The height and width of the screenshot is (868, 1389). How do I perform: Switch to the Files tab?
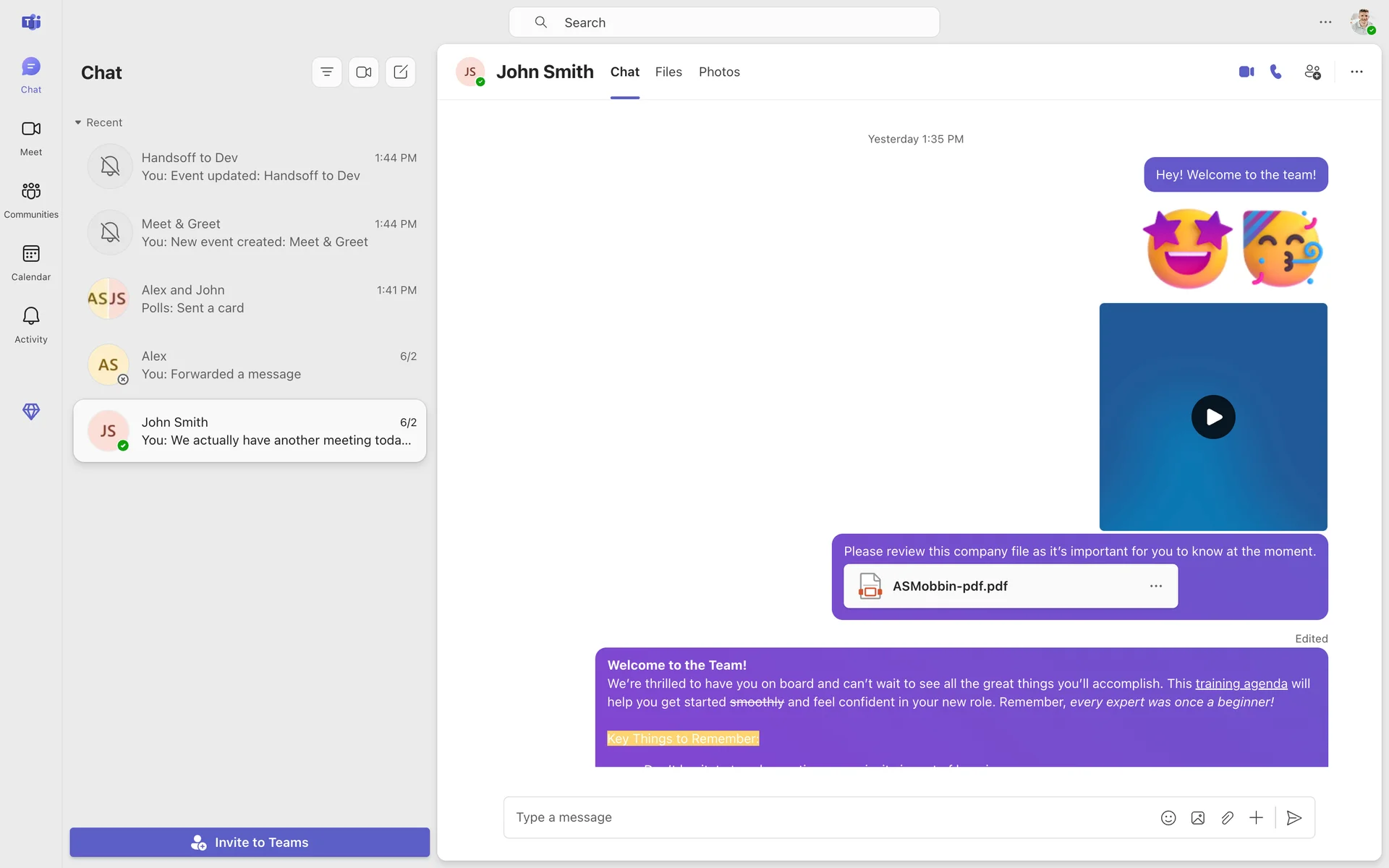pos(668,72)
